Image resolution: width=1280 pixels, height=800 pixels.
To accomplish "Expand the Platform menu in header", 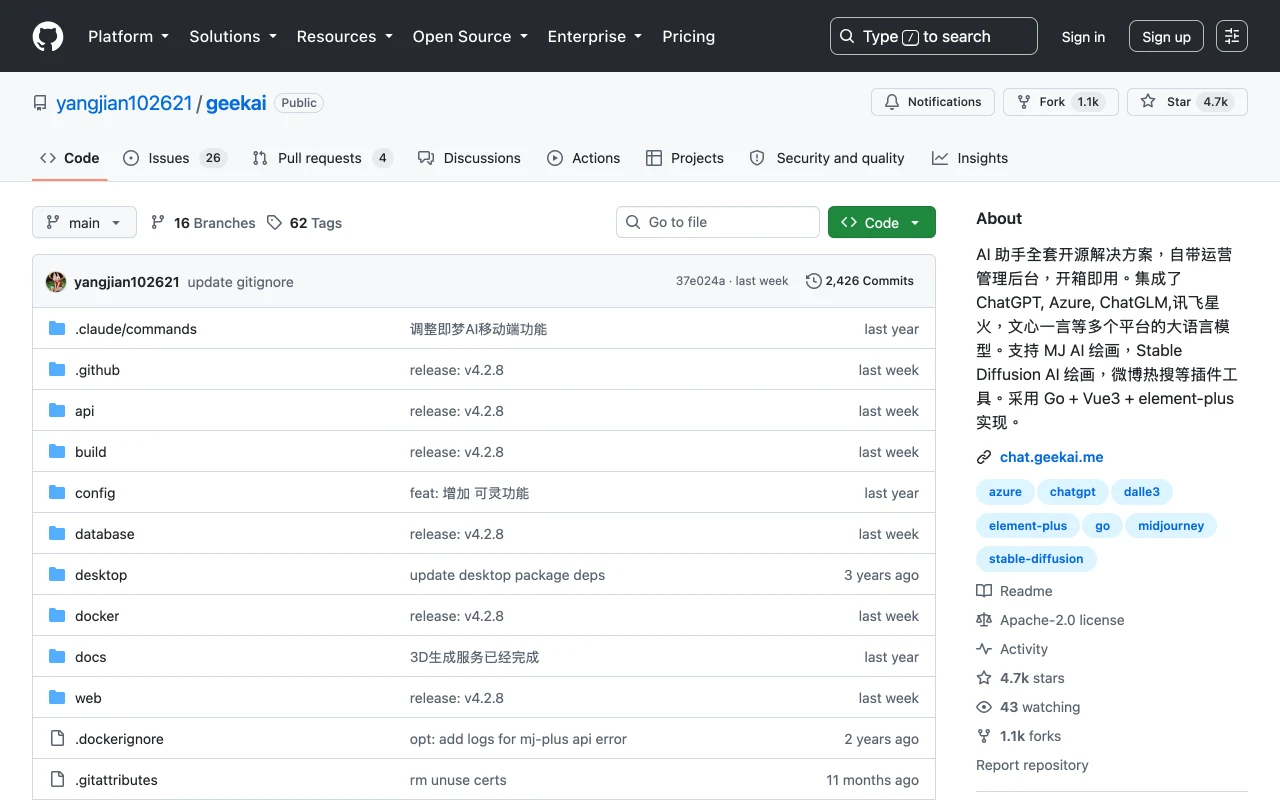I will tap(129, 36).
